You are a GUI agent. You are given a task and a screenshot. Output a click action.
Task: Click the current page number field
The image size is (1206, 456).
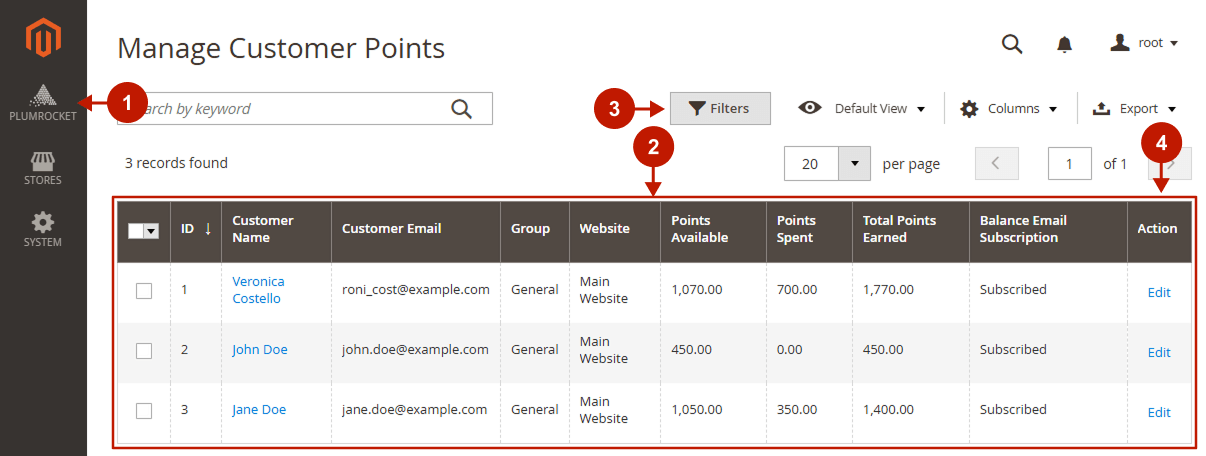1070,164
